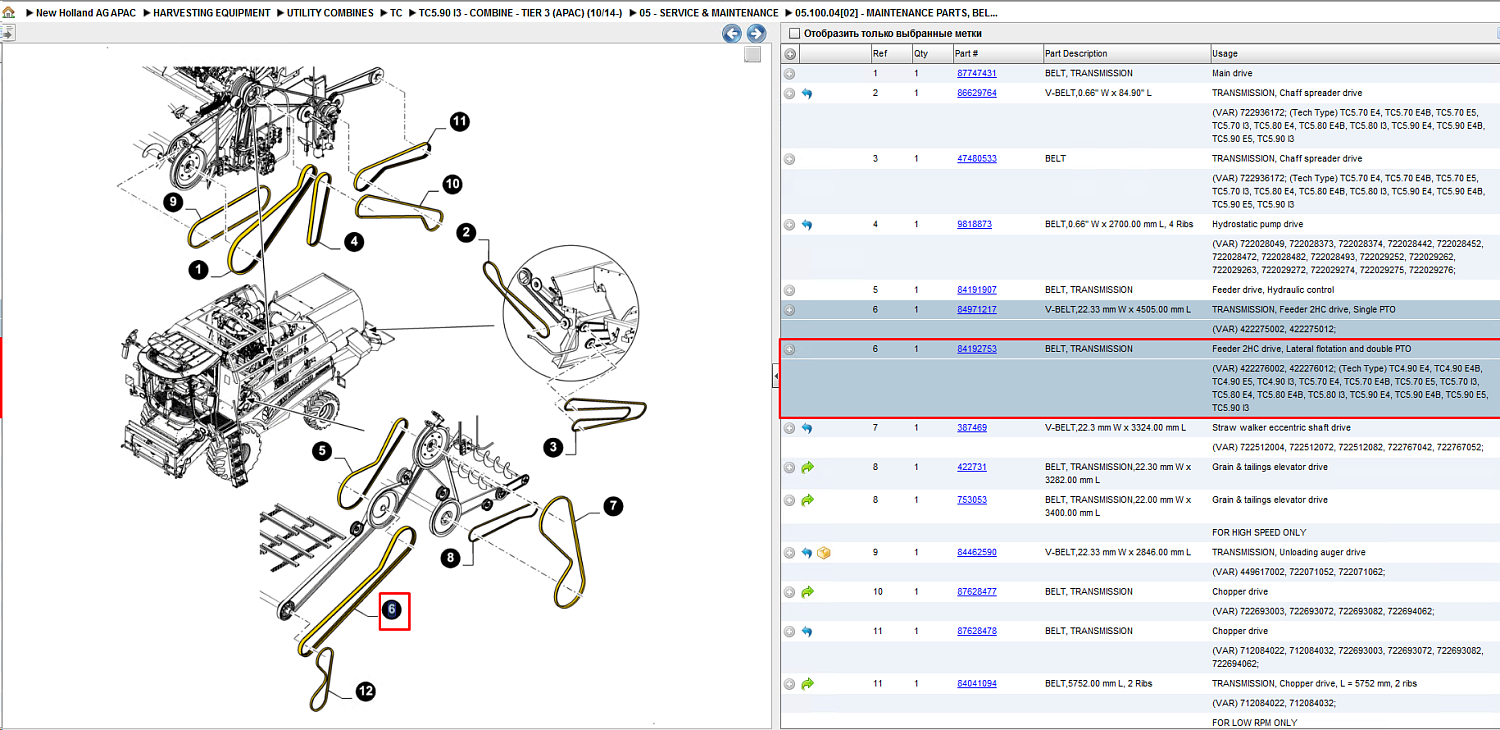Open the side panel arrow icon under the home icon

pos(7,33)
